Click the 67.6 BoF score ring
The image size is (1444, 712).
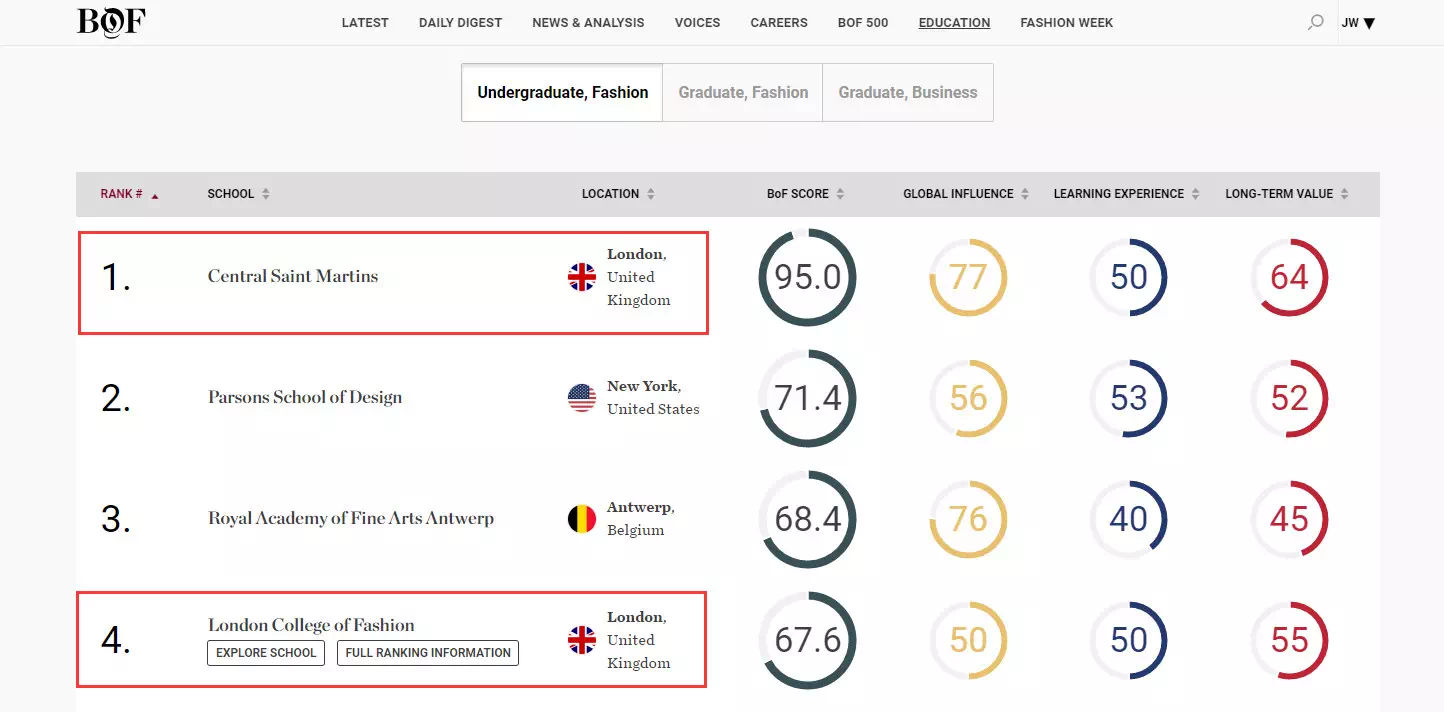tap(808, 640)
